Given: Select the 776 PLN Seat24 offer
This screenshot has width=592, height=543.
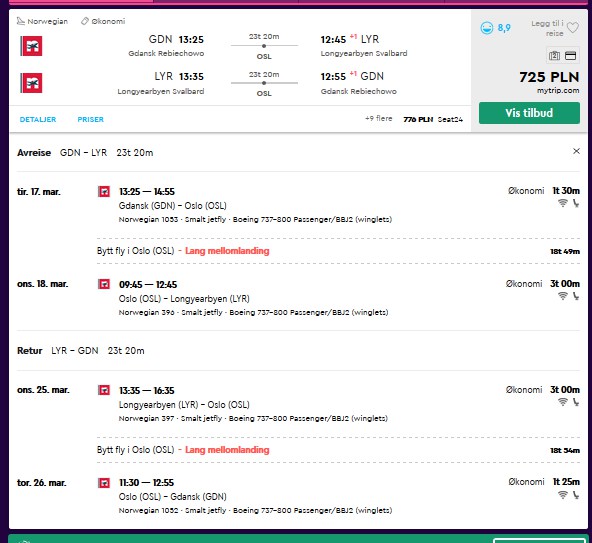Looking at the screenshot, I should pyautogui.click(x=433, y=119).
